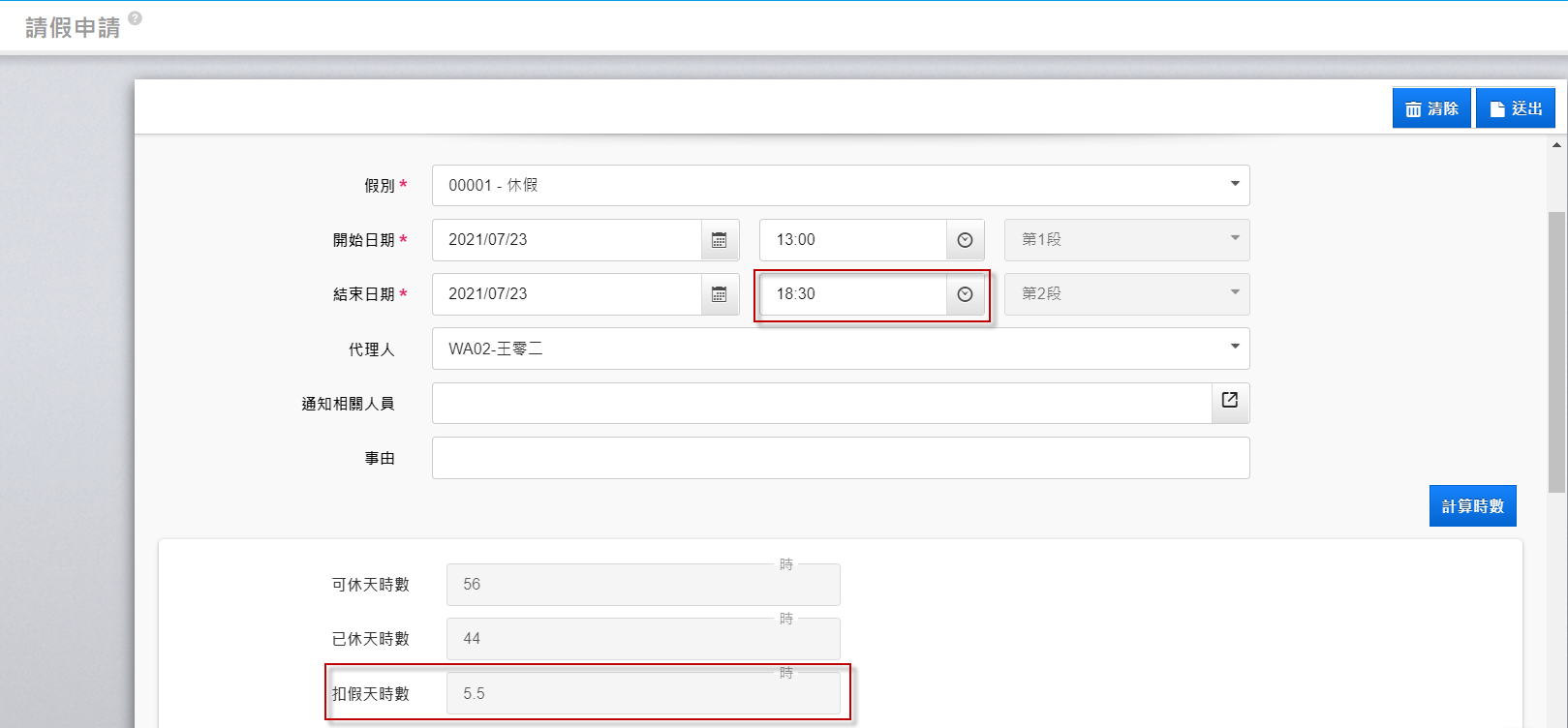The image size is (1568, 728).
Task: Focus the 通知相關人員 input field
Action: [x=821, y=403]
